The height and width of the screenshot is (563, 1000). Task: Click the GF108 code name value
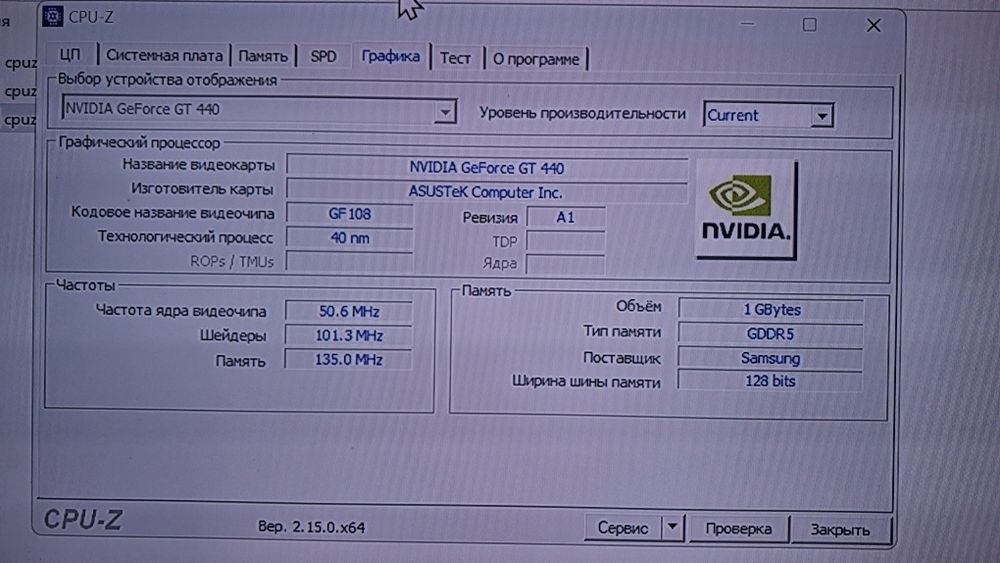coord(349,214)
